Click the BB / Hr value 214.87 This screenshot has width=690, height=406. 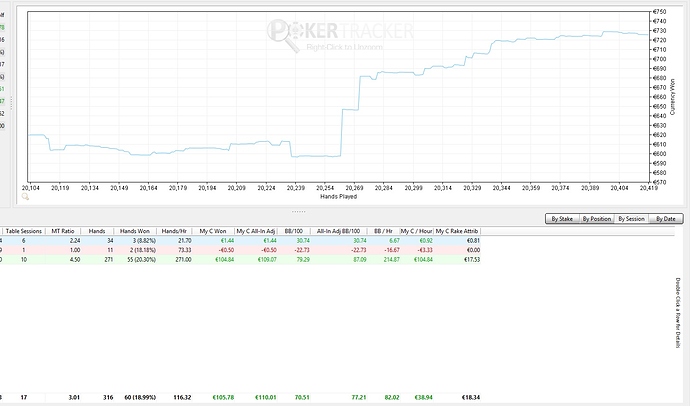(392, 260)
